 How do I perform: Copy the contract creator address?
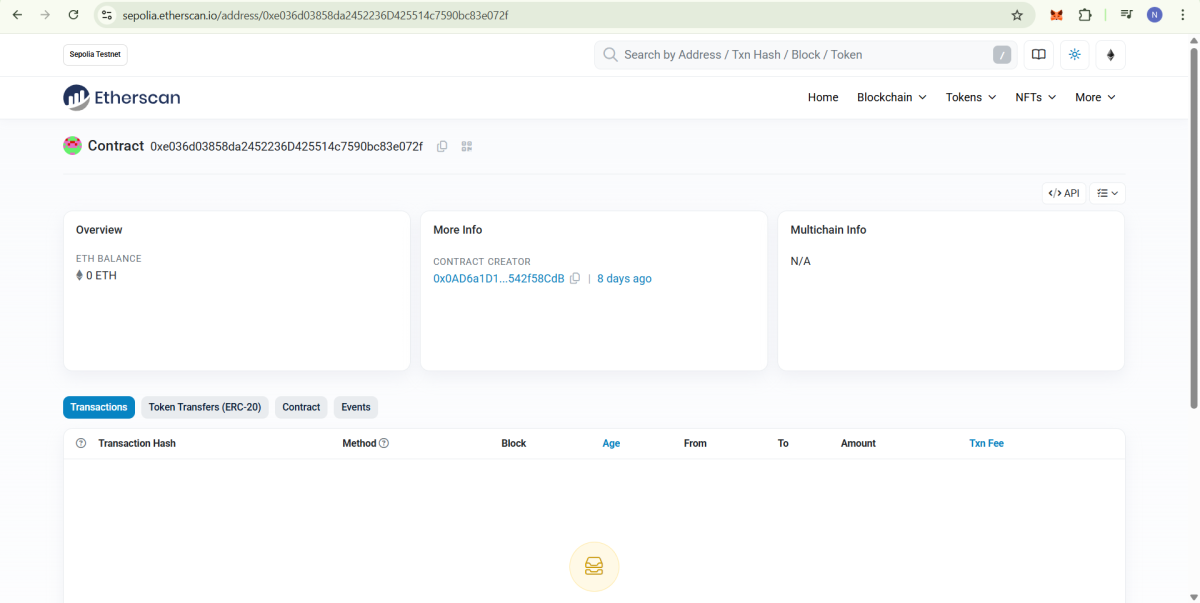coord(575,279)
